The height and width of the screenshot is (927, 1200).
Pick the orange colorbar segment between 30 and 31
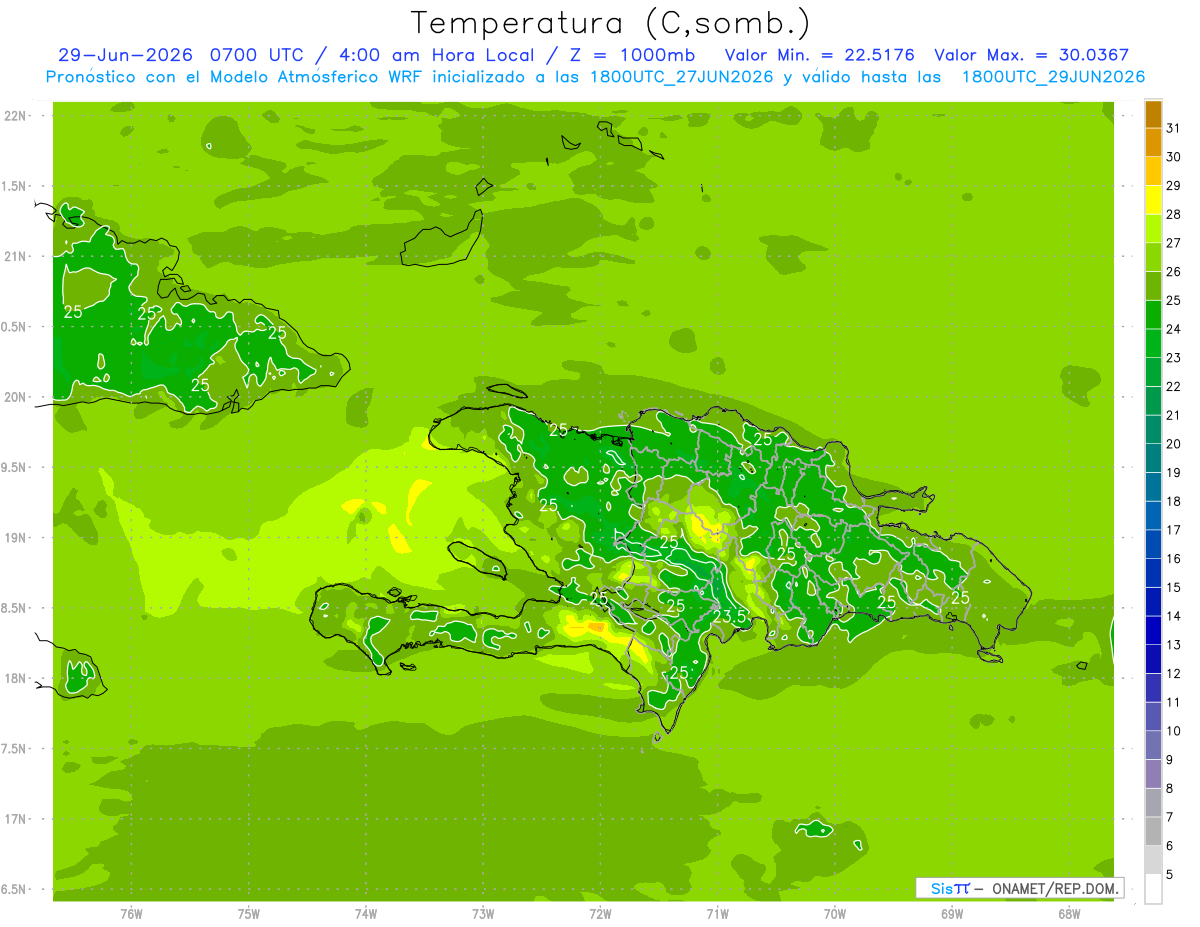pos(1153,142)
